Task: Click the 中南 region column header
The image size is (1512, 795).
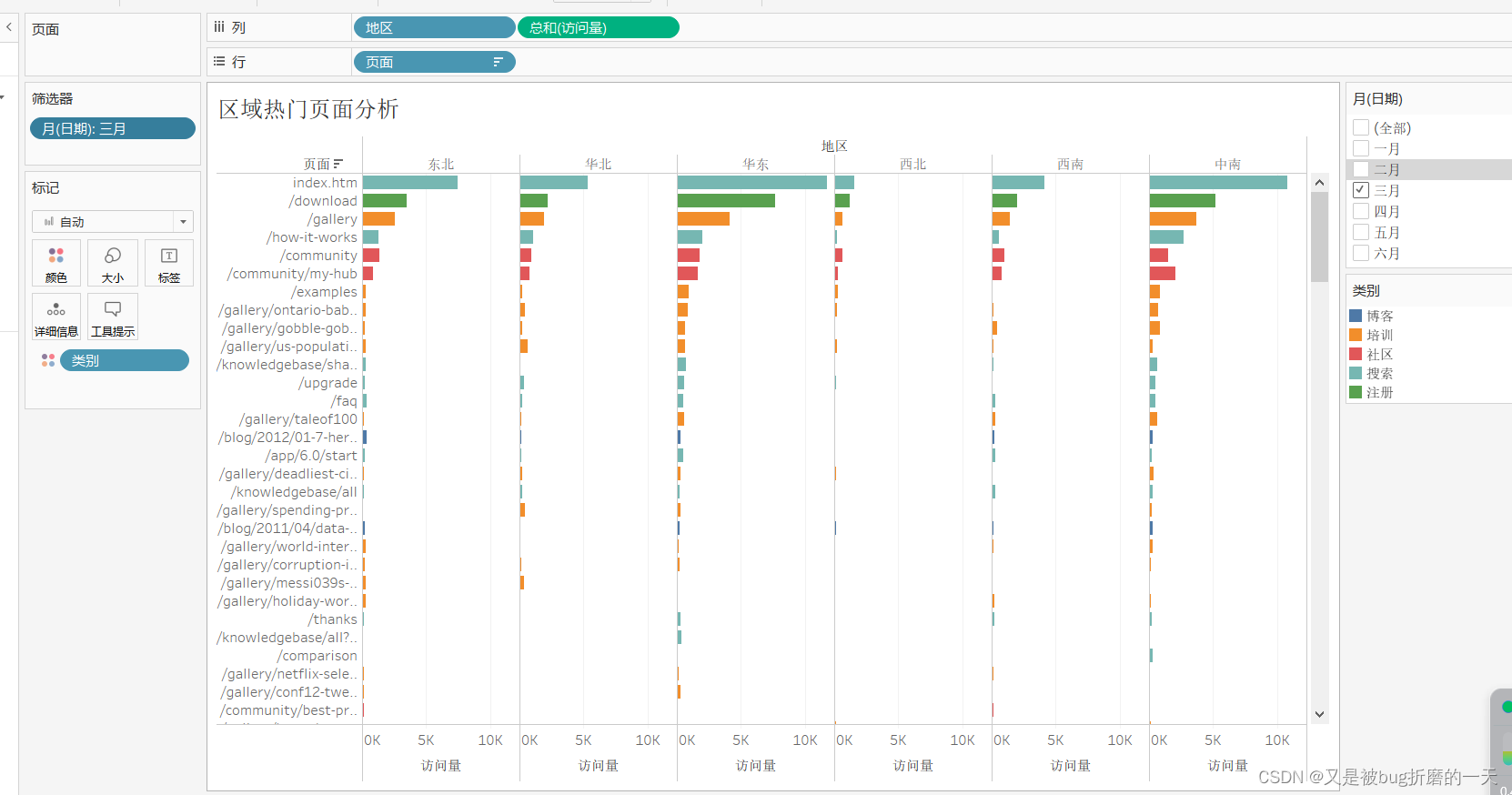Action: [1228, 164]
